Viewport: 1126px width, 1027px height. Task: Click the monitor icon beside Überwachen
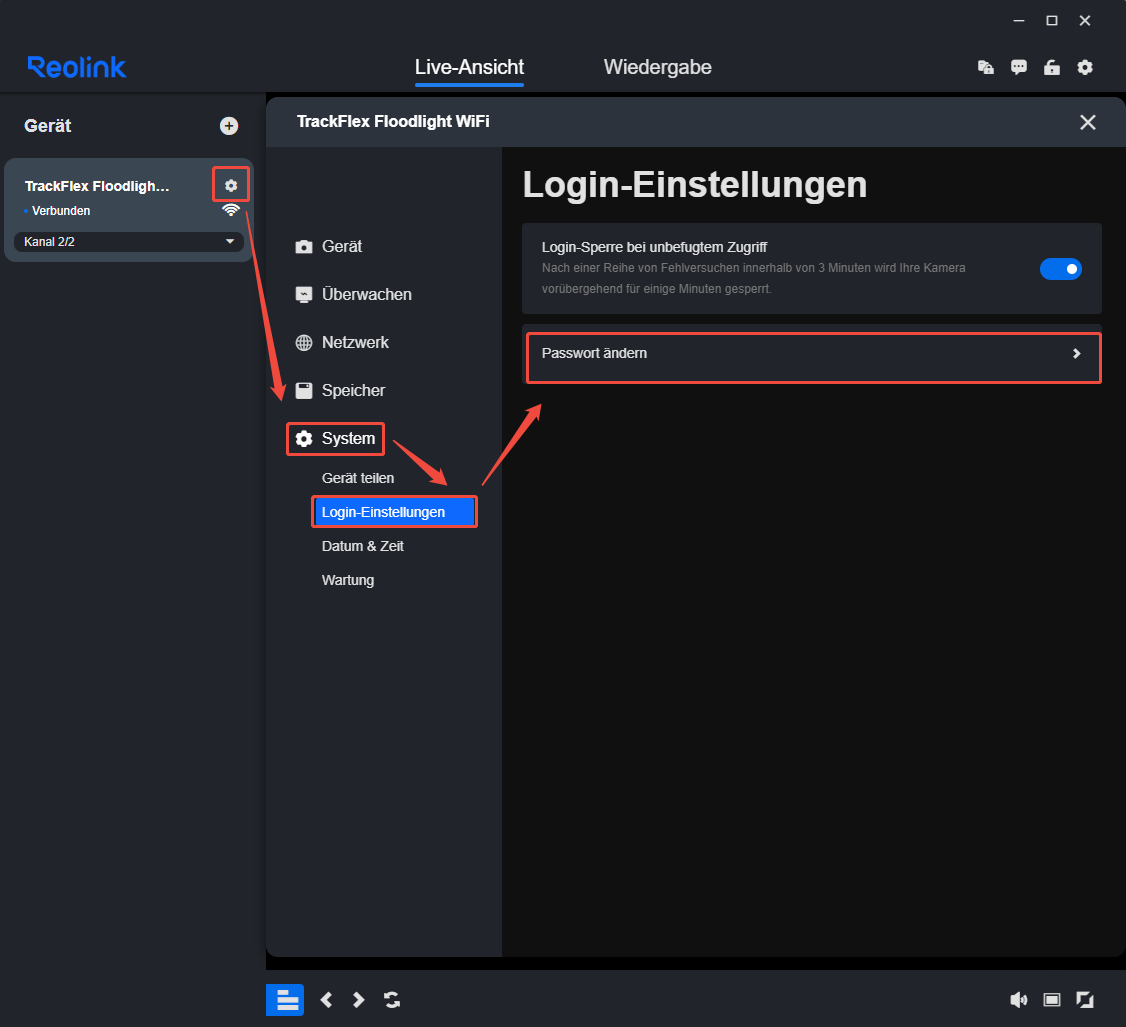tap(304, 294)
